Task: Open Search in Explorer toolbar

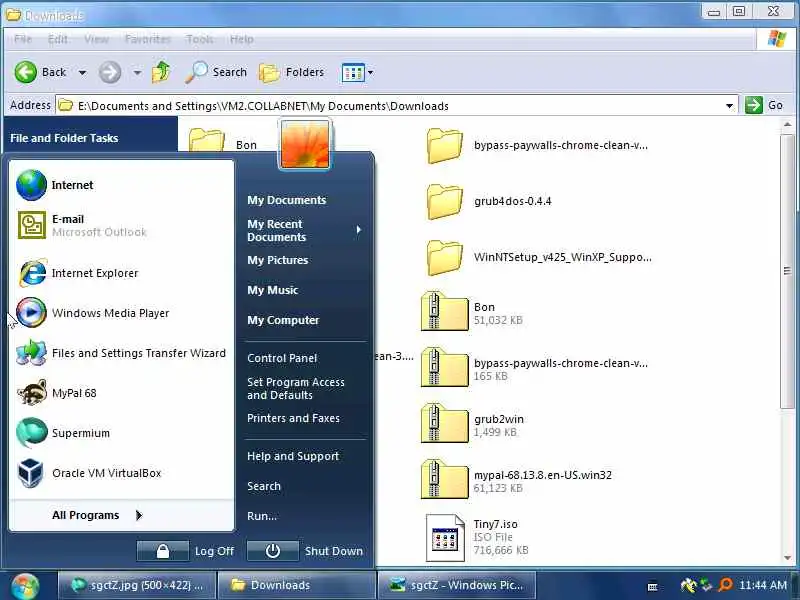Action: [216, 72]
